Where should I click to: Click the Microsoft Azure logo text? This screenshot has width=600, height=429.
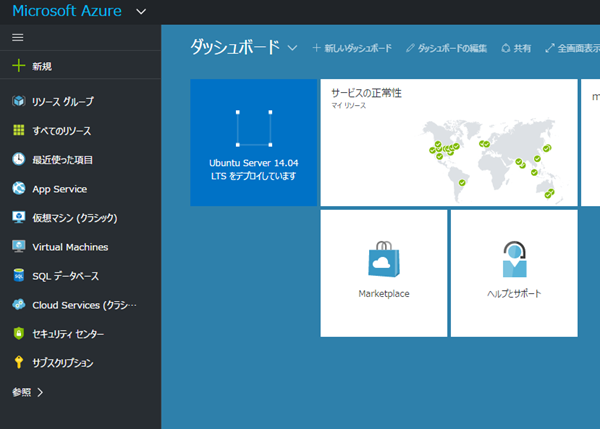tap(67, 11)
